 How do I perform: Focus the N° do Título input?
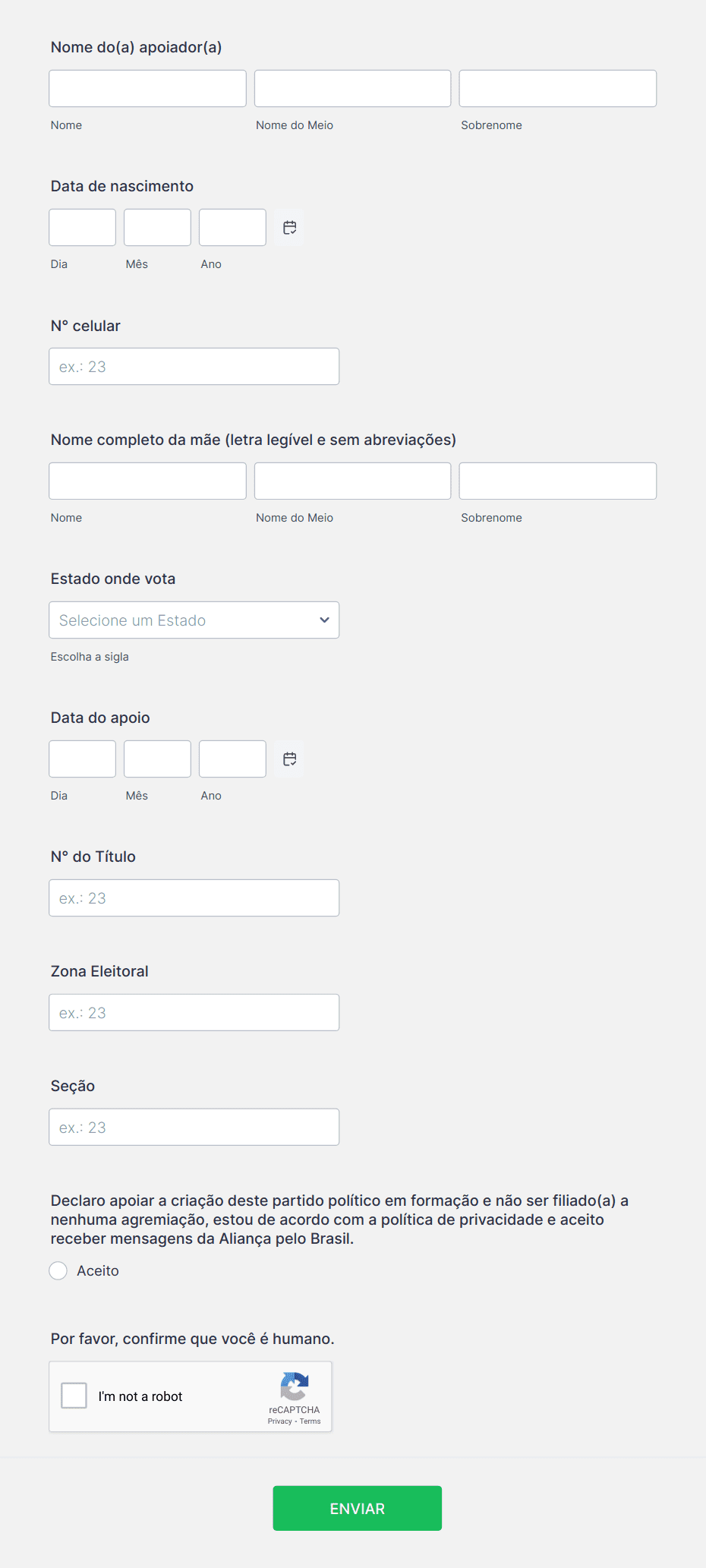pos(194,898)
